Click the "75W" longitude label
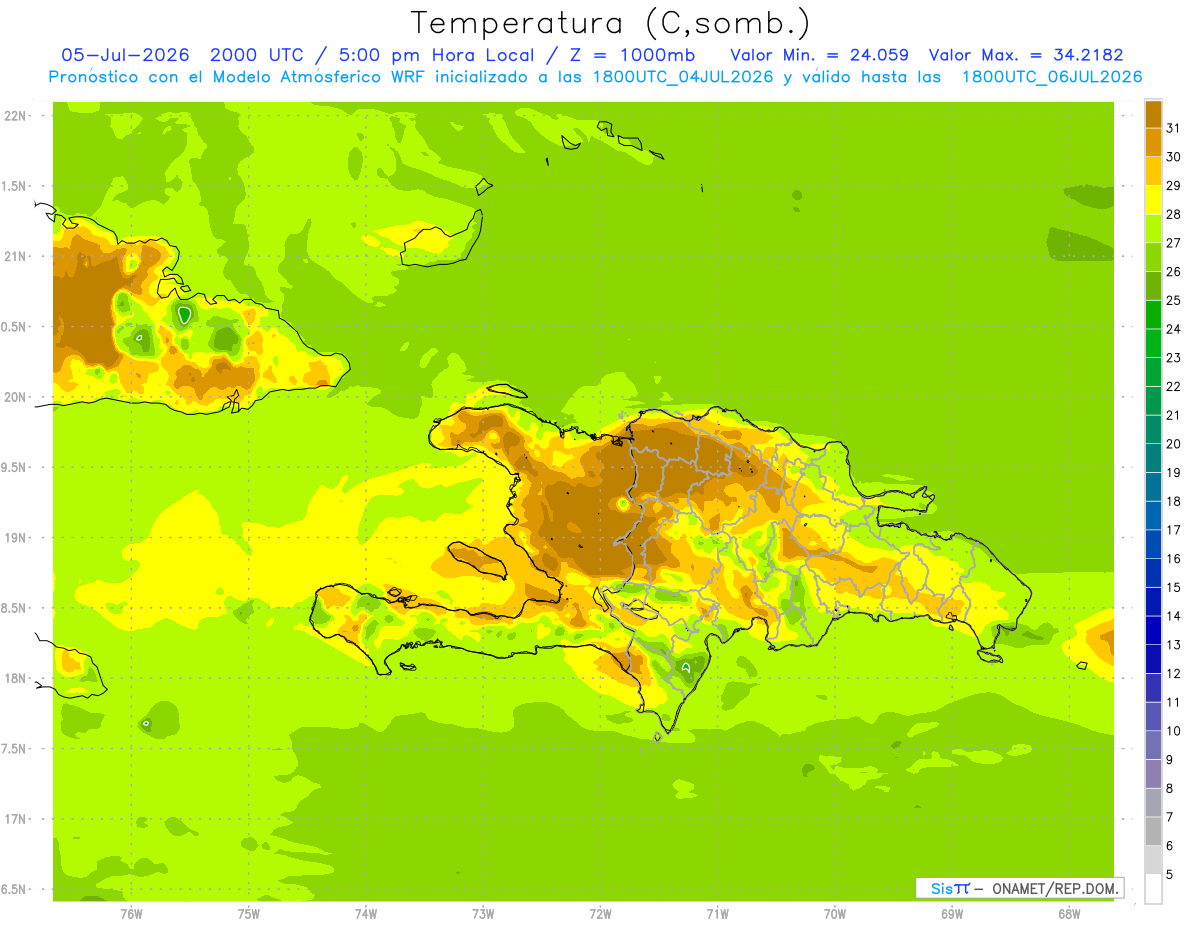The height and width of the screenshot is (927, 1200). tap(248, 914)
